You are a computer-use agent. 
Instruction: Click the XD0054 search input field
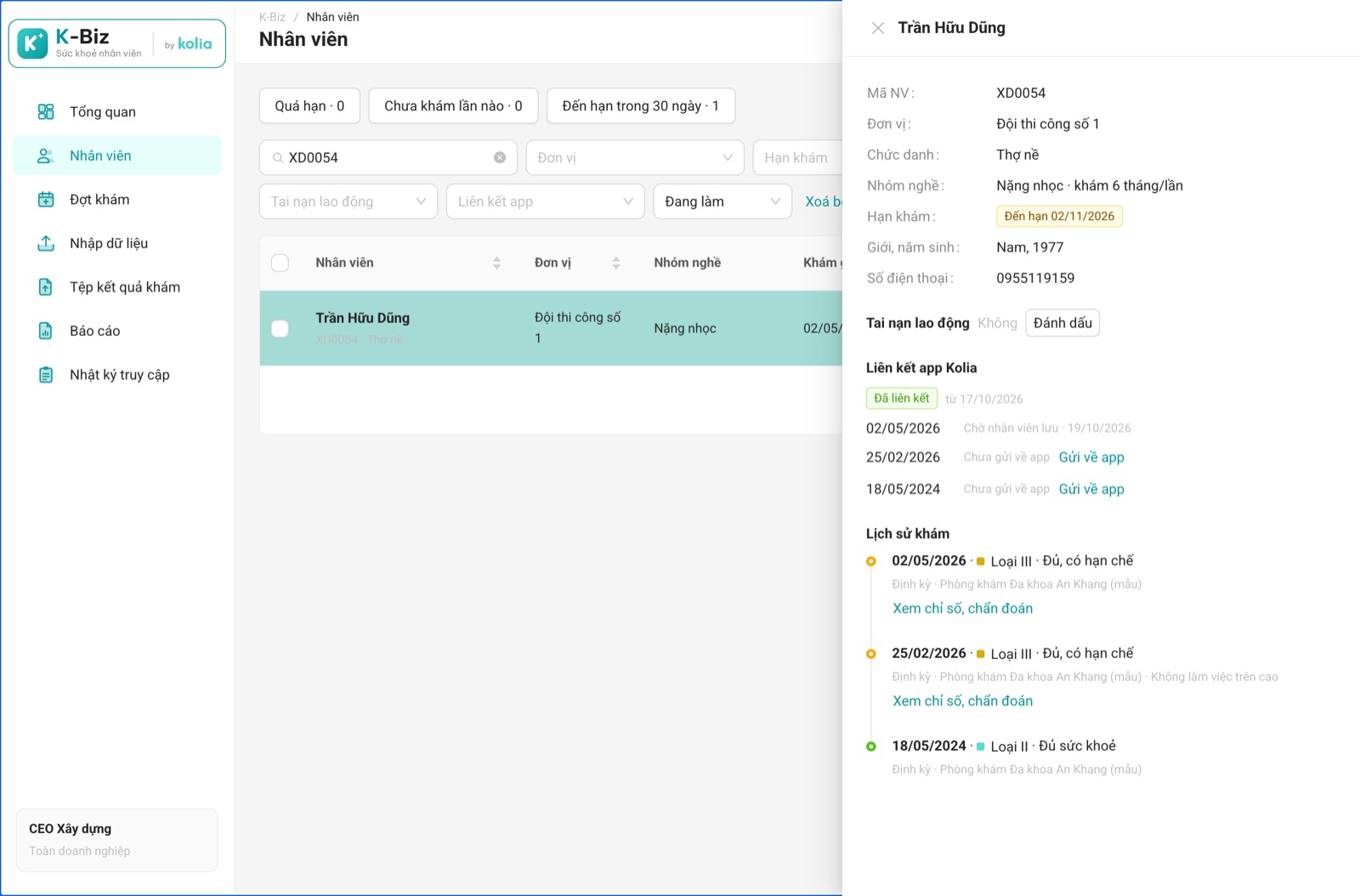coord(388,157)
